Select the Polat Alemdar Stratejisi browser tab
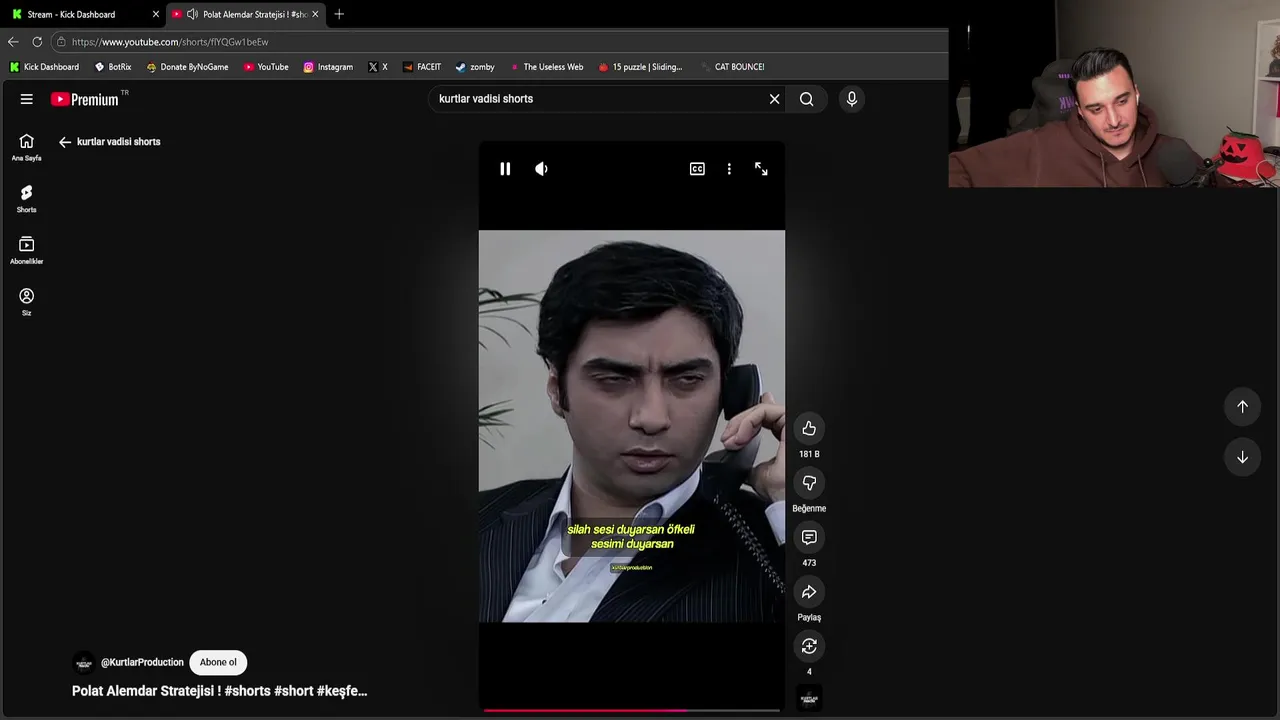 tap(243, 14)
